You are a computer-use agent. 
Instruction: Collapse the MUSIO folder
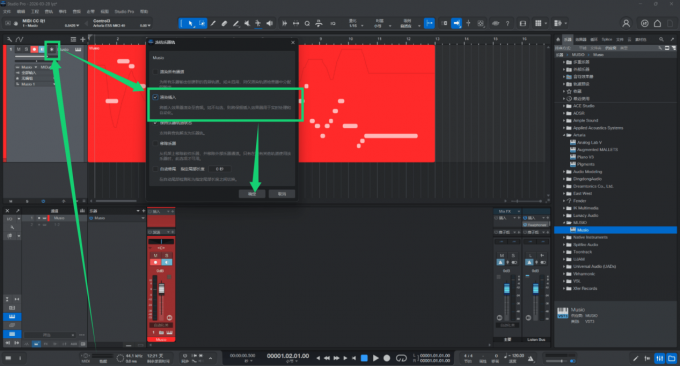[x=564, y=222]
